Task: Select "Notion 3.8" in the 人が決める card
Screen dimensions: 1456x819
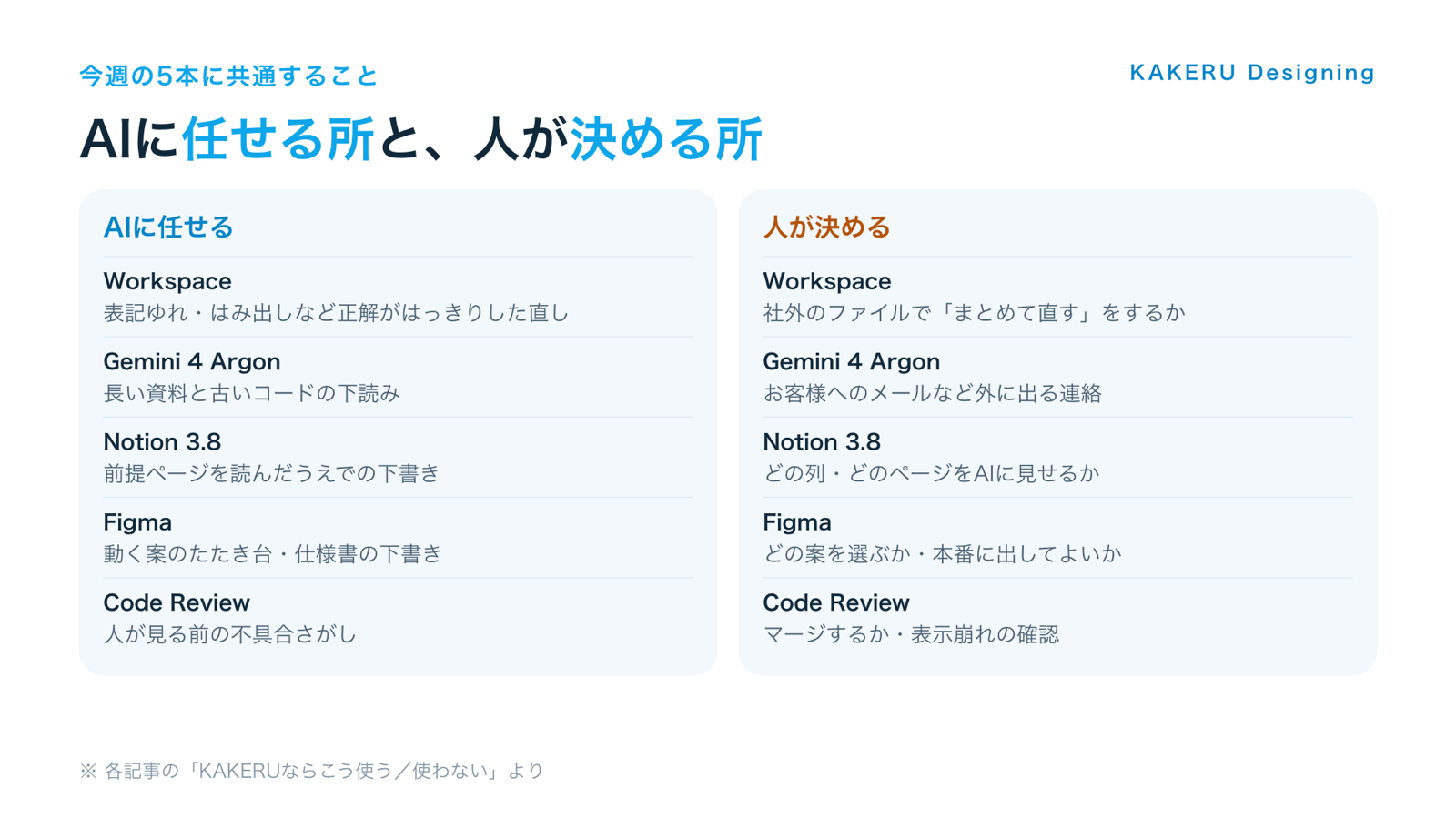Action: point(822,442)
